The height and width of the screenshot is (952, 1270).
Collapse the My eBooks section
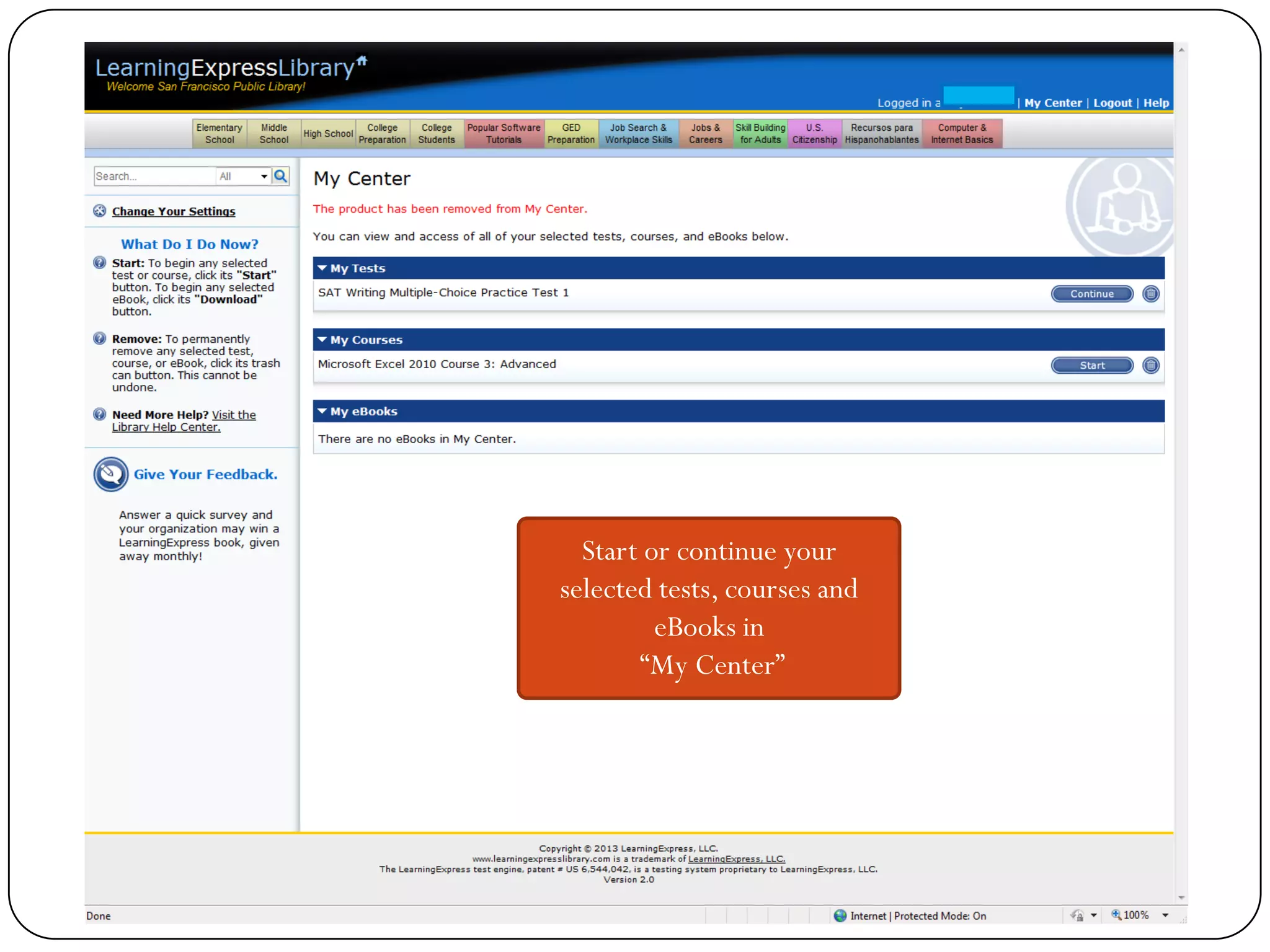pos(322,411)
